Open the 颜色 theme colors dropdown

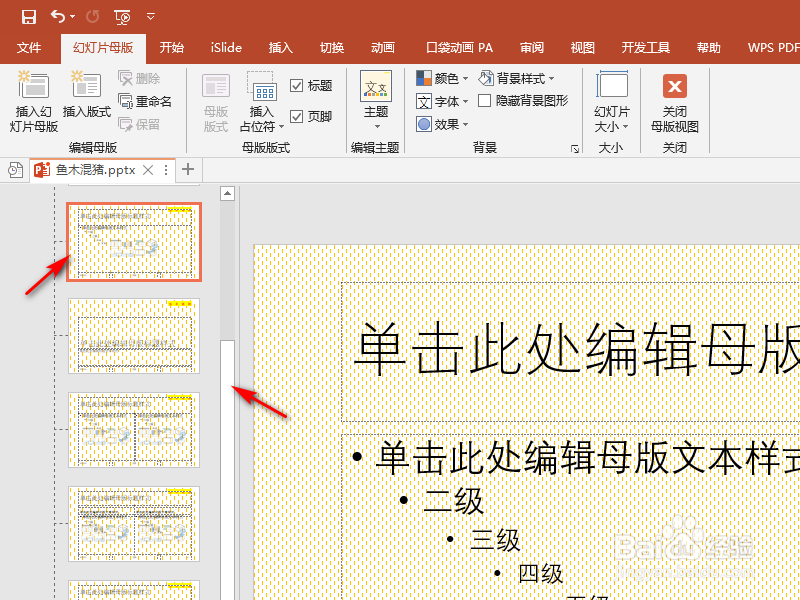tap(442, 78)
